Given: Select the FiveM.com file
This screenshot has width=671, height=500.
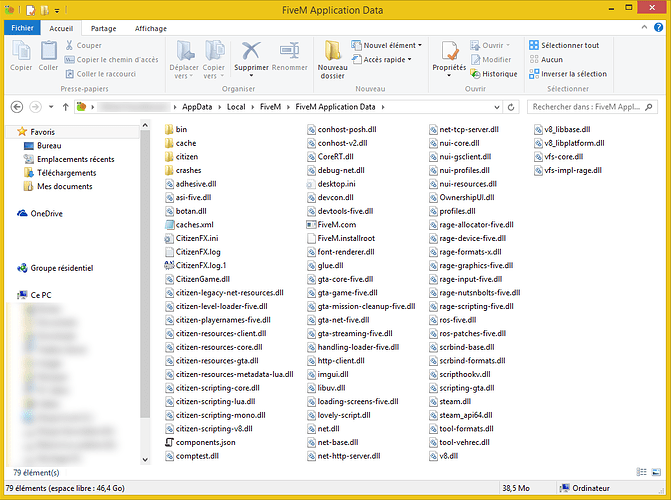Looking at the screenshot, I should click(331, 224).
